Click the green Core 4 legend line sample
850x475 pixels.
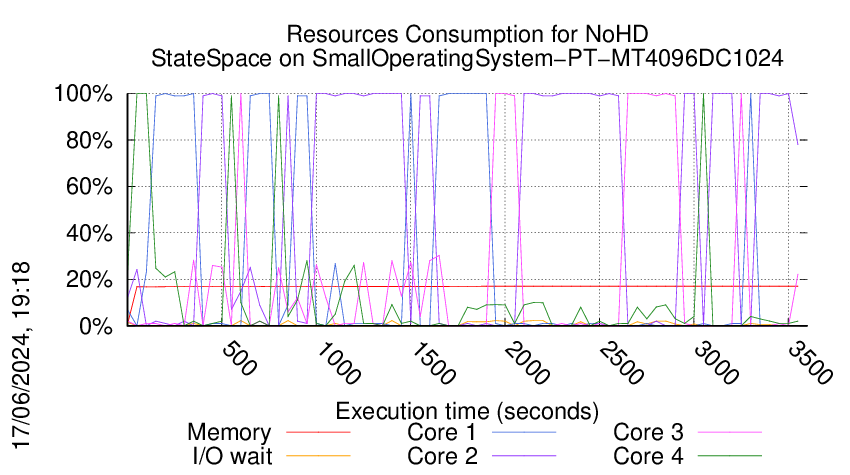730,456
